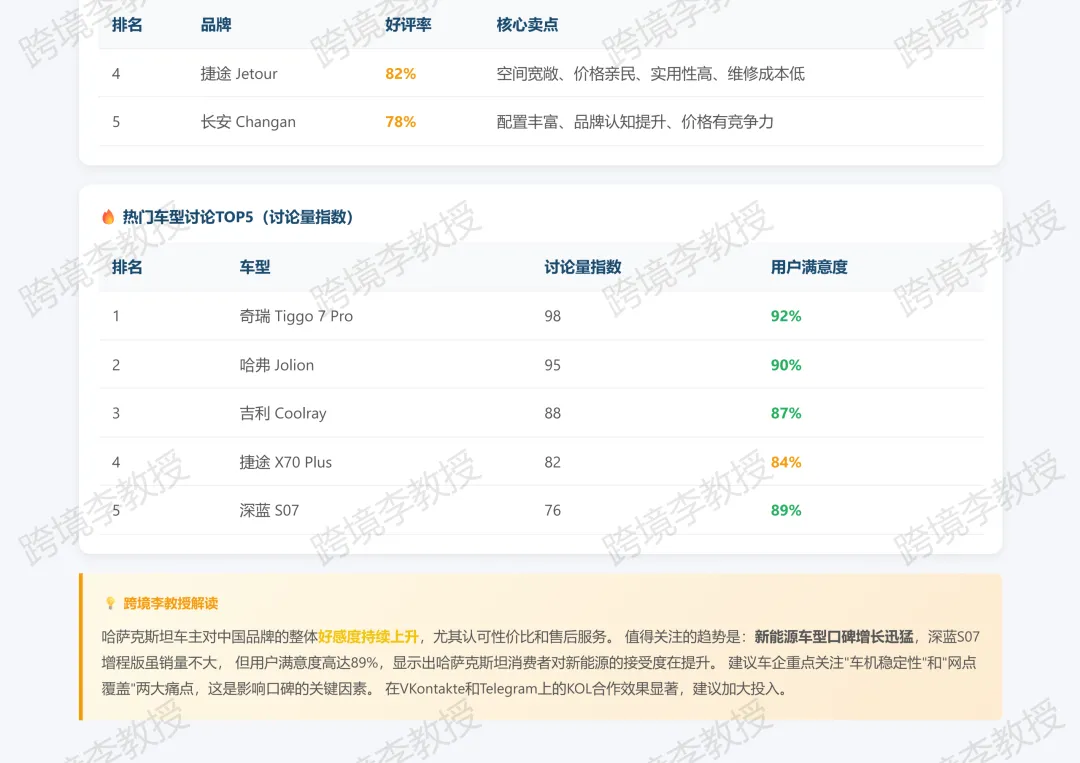Click the 车型 column header
Screen dimensions: 1080x763
(x=255, y=267)
